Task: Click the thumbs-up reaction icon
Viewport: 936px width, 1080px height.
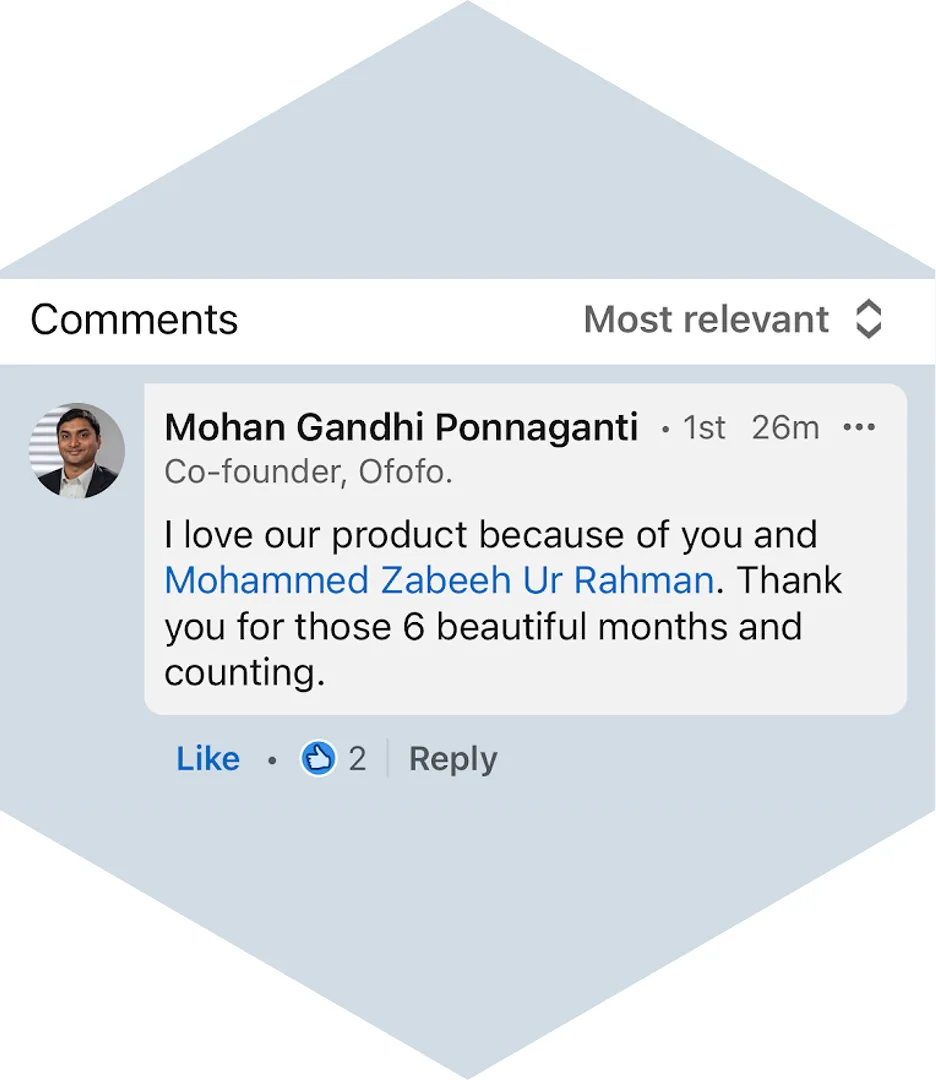Action: 318,758
